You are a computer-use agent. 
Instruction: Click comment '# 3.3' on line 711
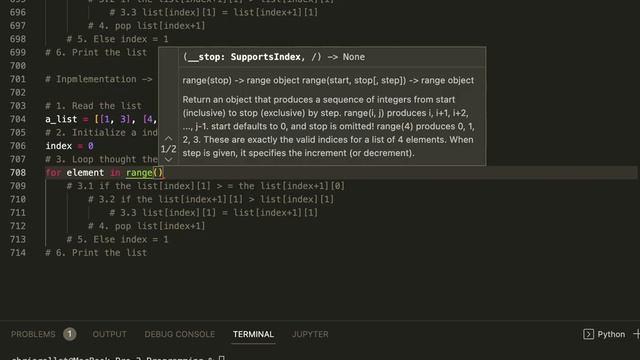(x=213, y=213)
